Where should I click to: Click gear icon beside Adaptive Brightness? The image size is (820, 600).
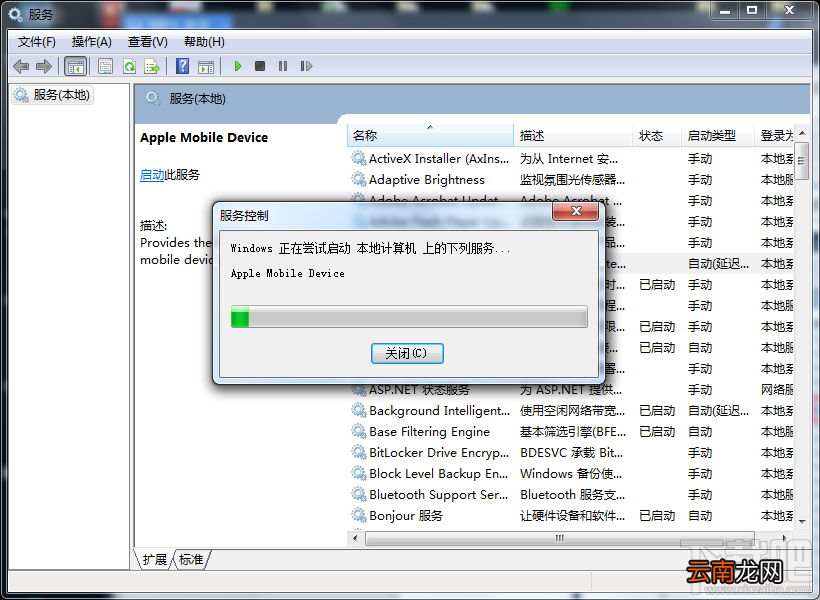pyautogui.click(x=358, y=179)
